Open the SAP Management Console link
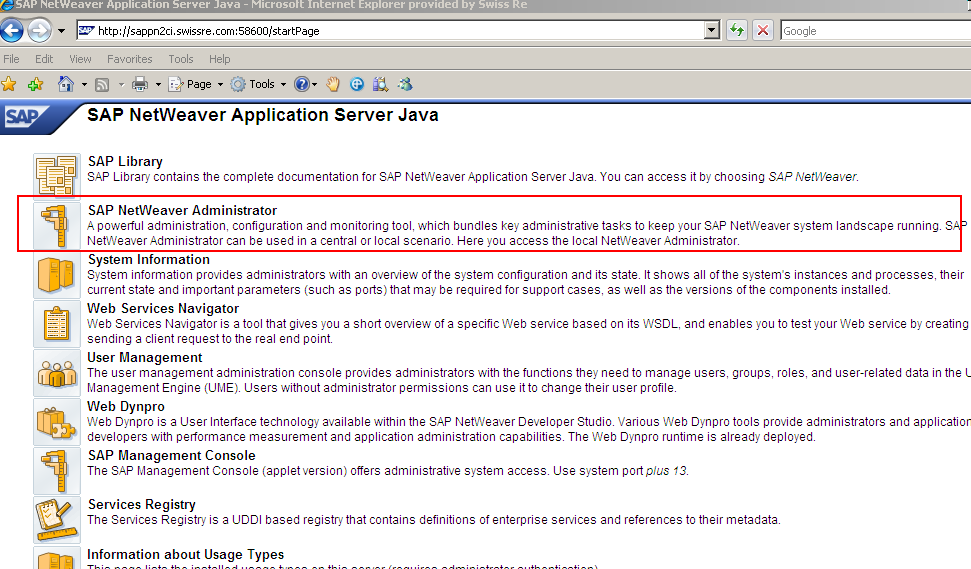Image resolution: width=971 pixels, height=569 pixels. [x=172, y=455]
